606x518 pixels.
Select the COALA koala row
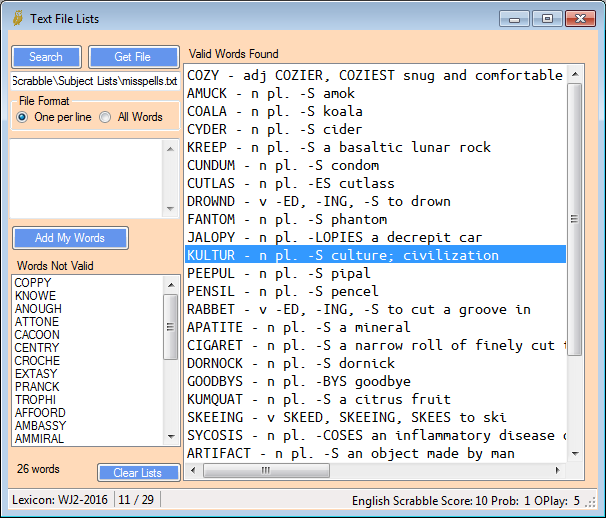tap(376, 111)
